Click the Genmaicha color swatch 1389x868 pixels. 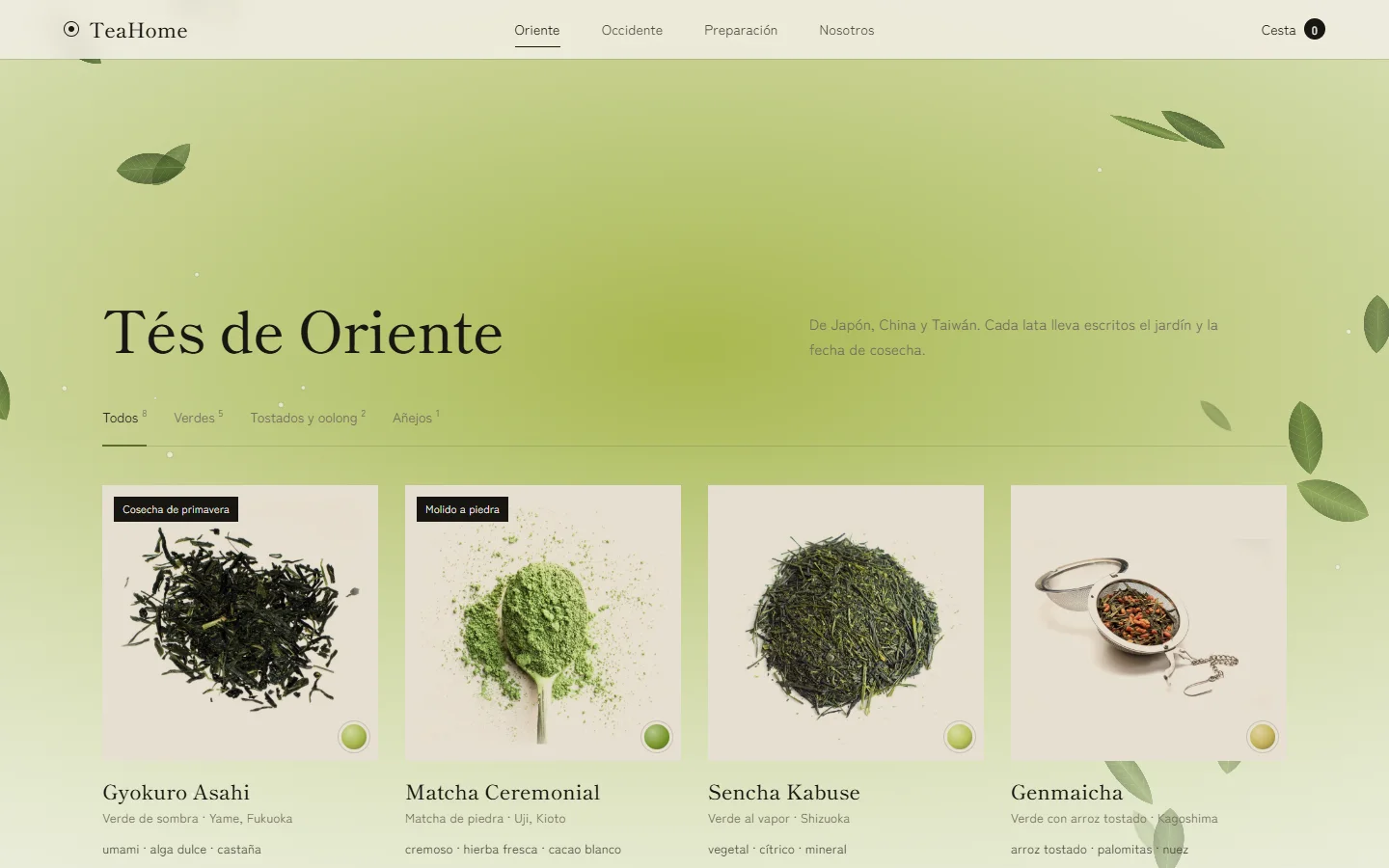[1263, 737]
